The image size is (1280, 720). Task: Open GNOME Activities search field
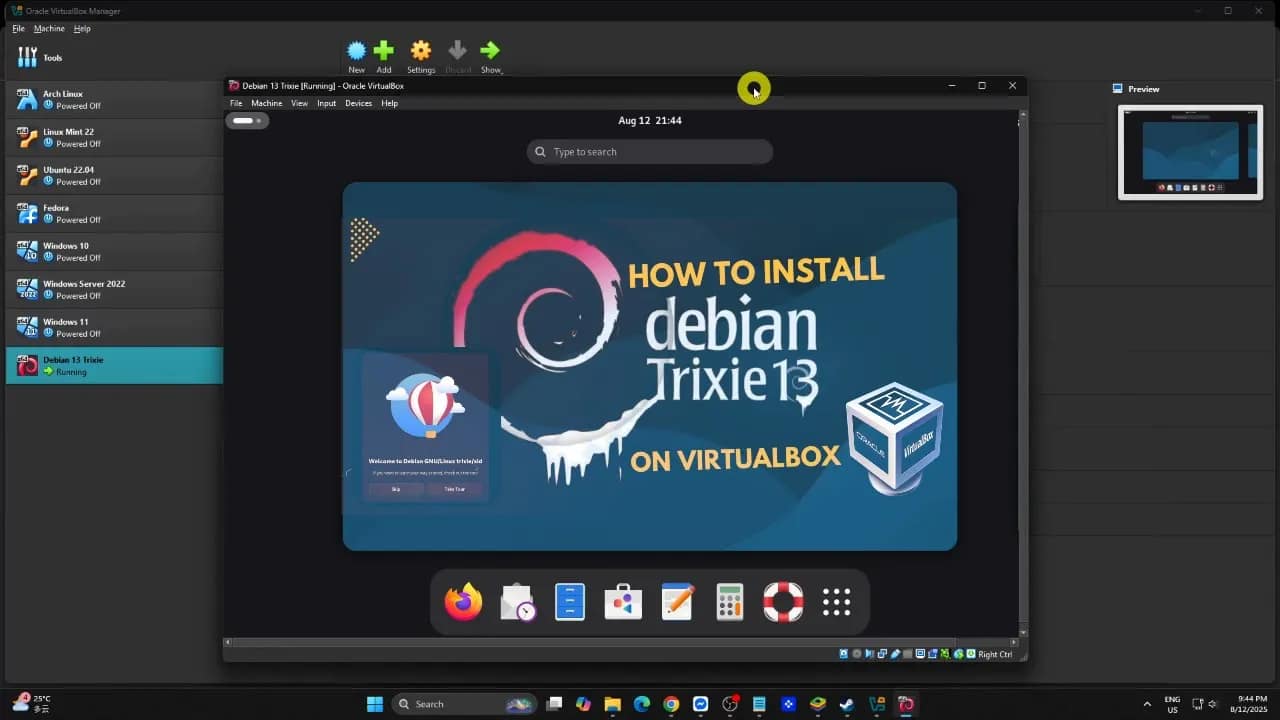click(649, 151)
